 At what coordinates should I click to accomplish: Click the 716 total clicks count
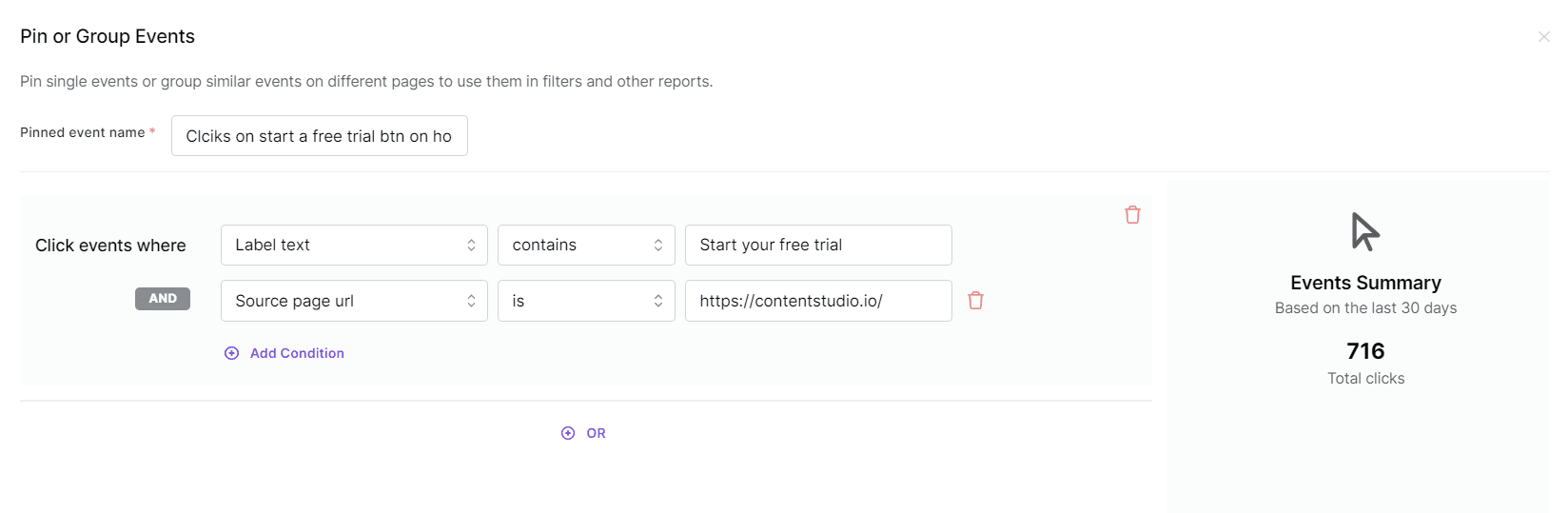click(x=1365, y=351)
